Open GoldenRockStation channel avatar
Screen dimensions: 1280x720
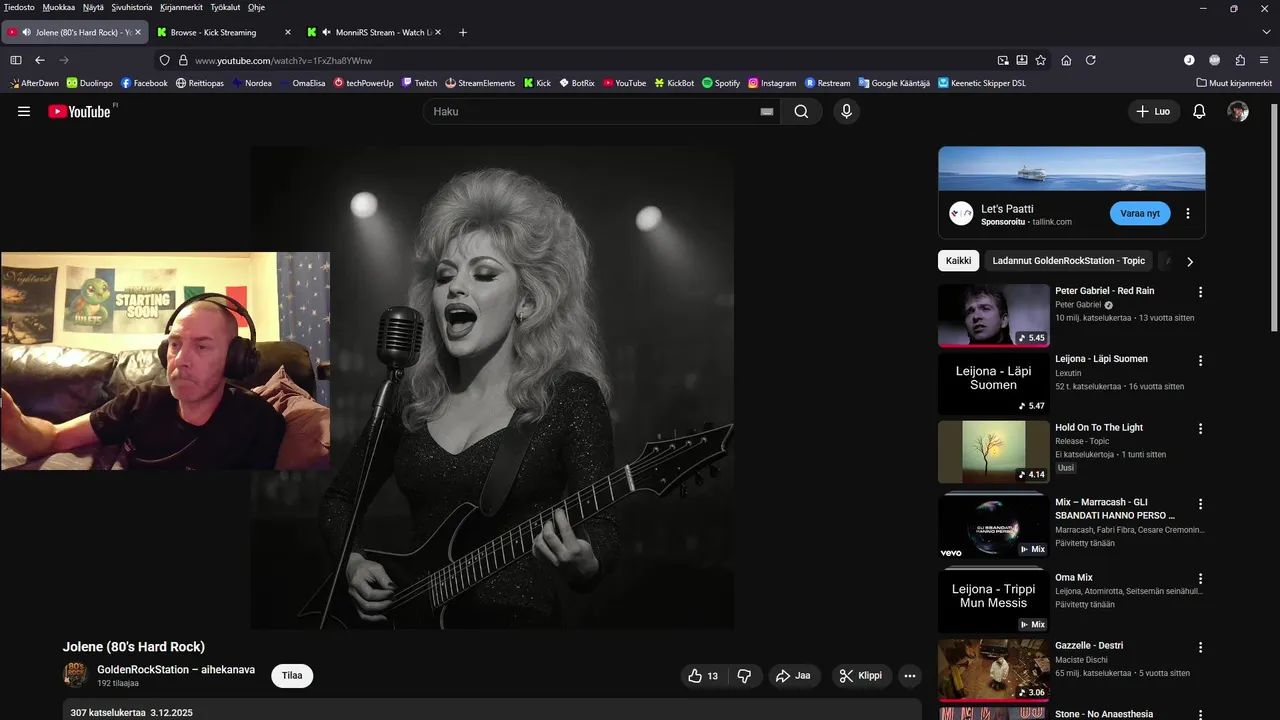pos(75,675)
